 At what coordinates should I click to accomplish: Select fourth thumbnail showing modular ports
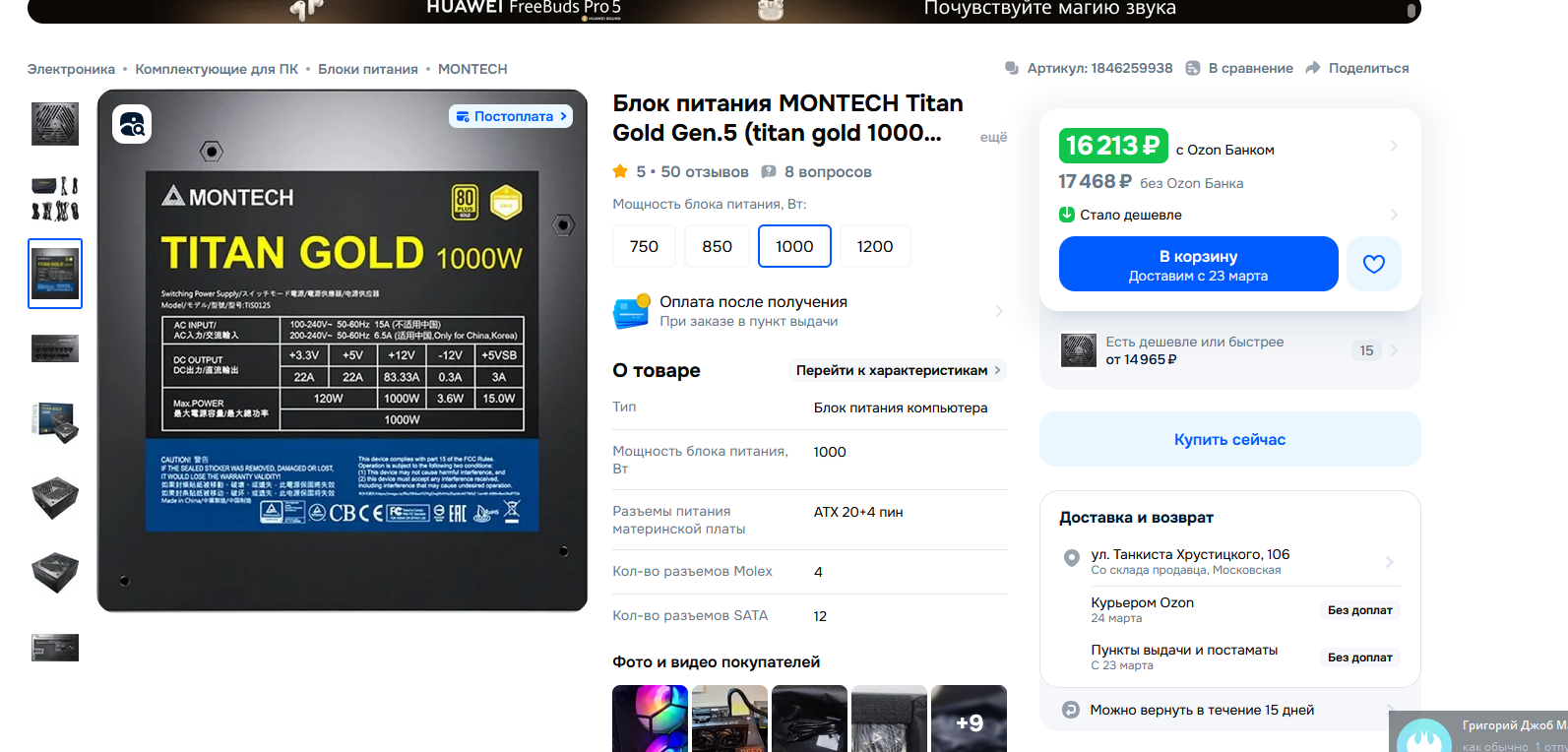[x=55, y=348]
